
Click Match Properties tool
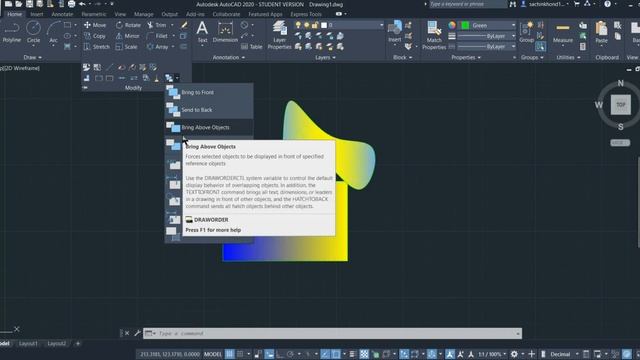pos(434,36)
